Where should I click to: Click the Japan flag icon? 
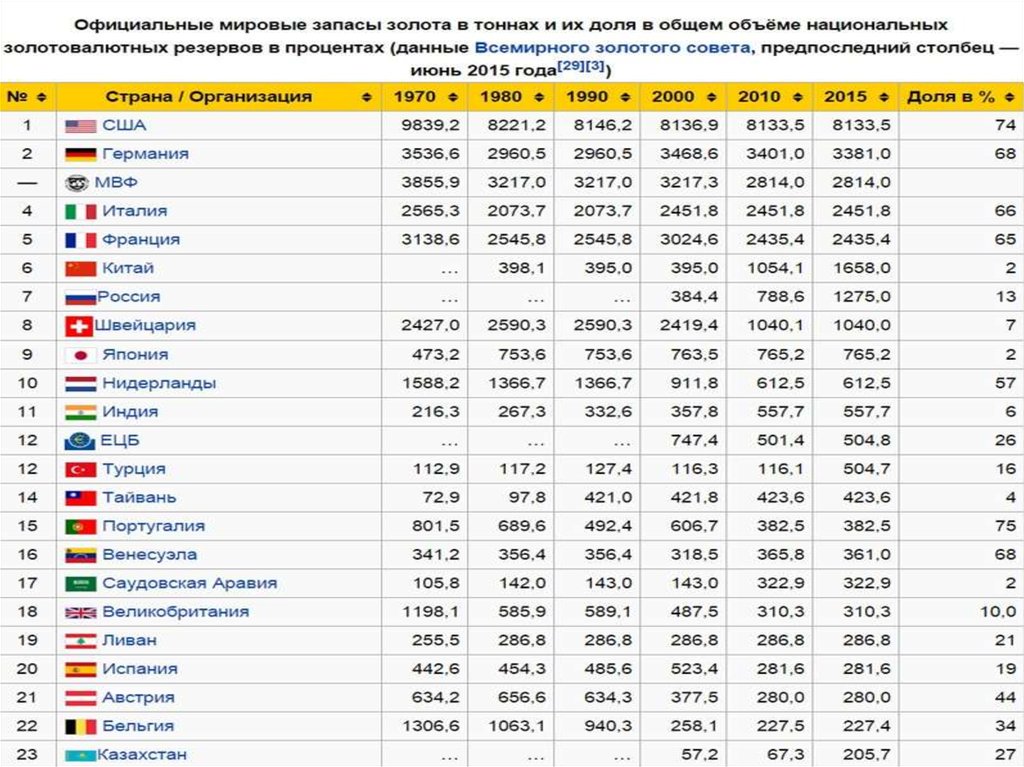point(80,355)
